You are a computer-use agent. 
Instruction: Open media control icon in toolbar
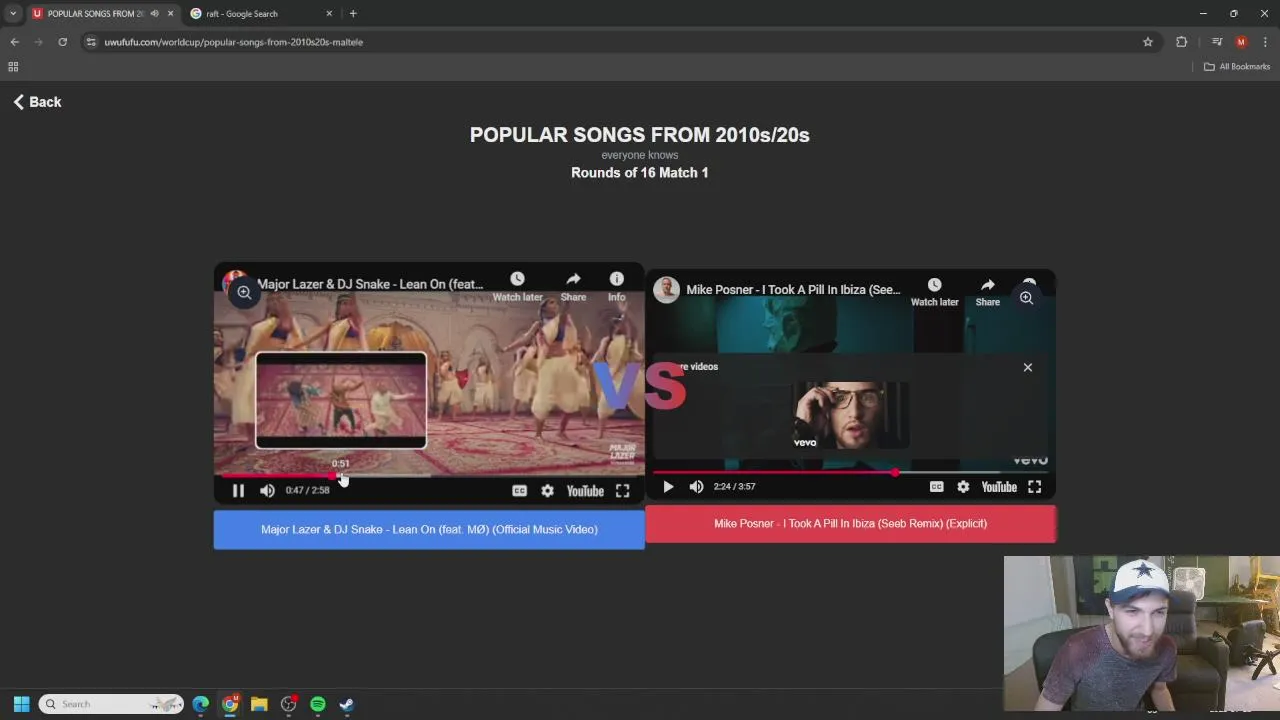[1217, 42]
